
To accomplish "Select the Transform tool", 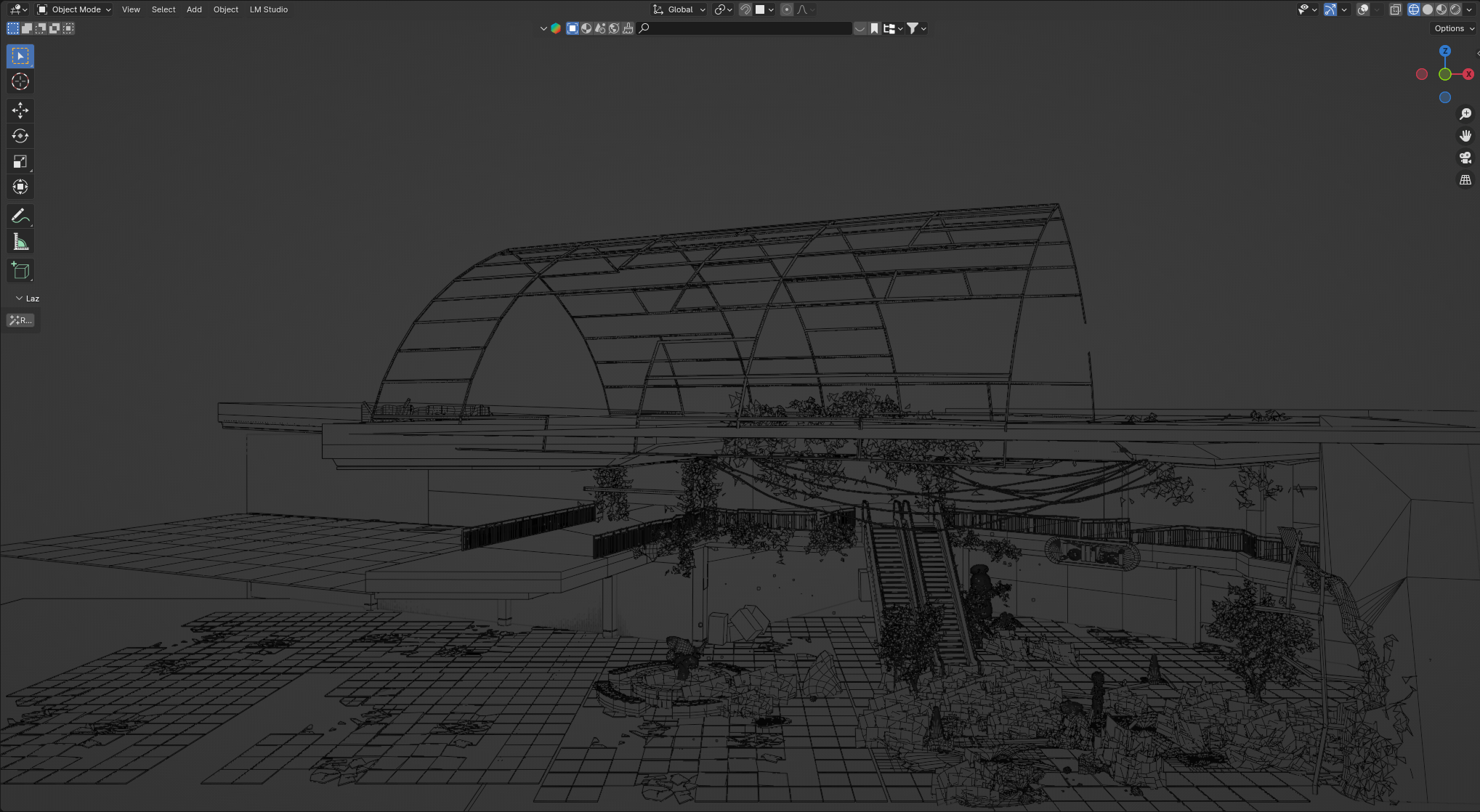I will (x=20, y=187).
